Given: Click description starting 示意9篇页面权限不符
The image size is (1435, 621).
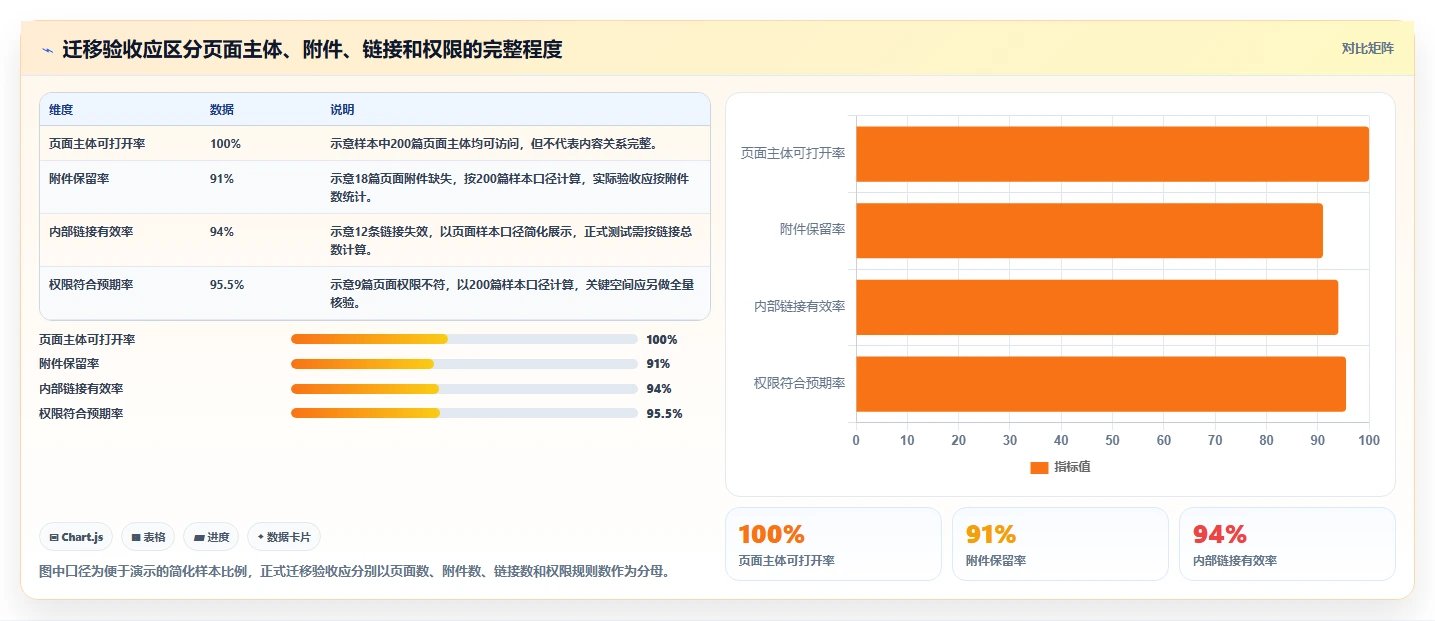Looking at the screenshot, I should tap(512, 294).
